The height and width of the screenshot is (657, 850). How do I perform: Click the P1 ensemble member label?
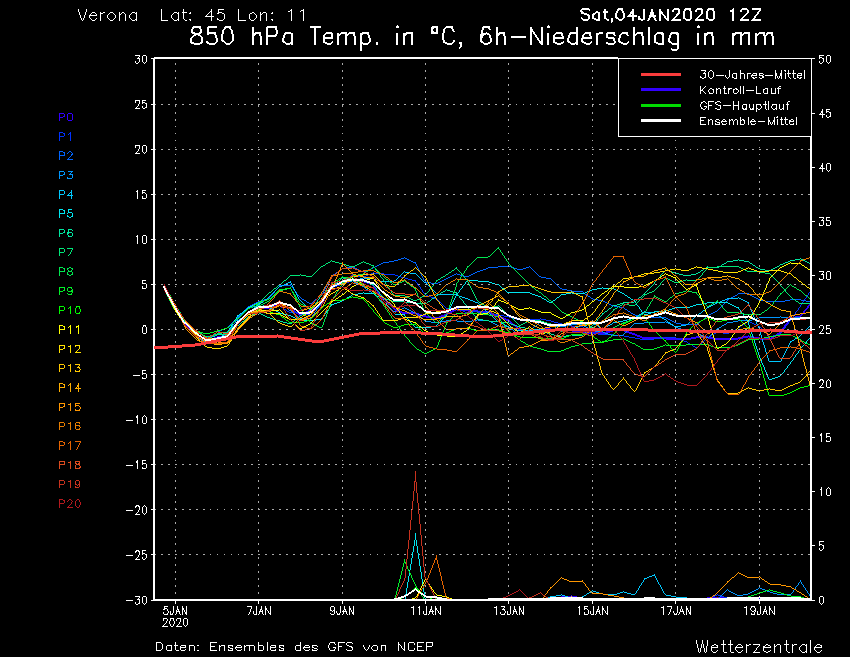coord(65,137)
